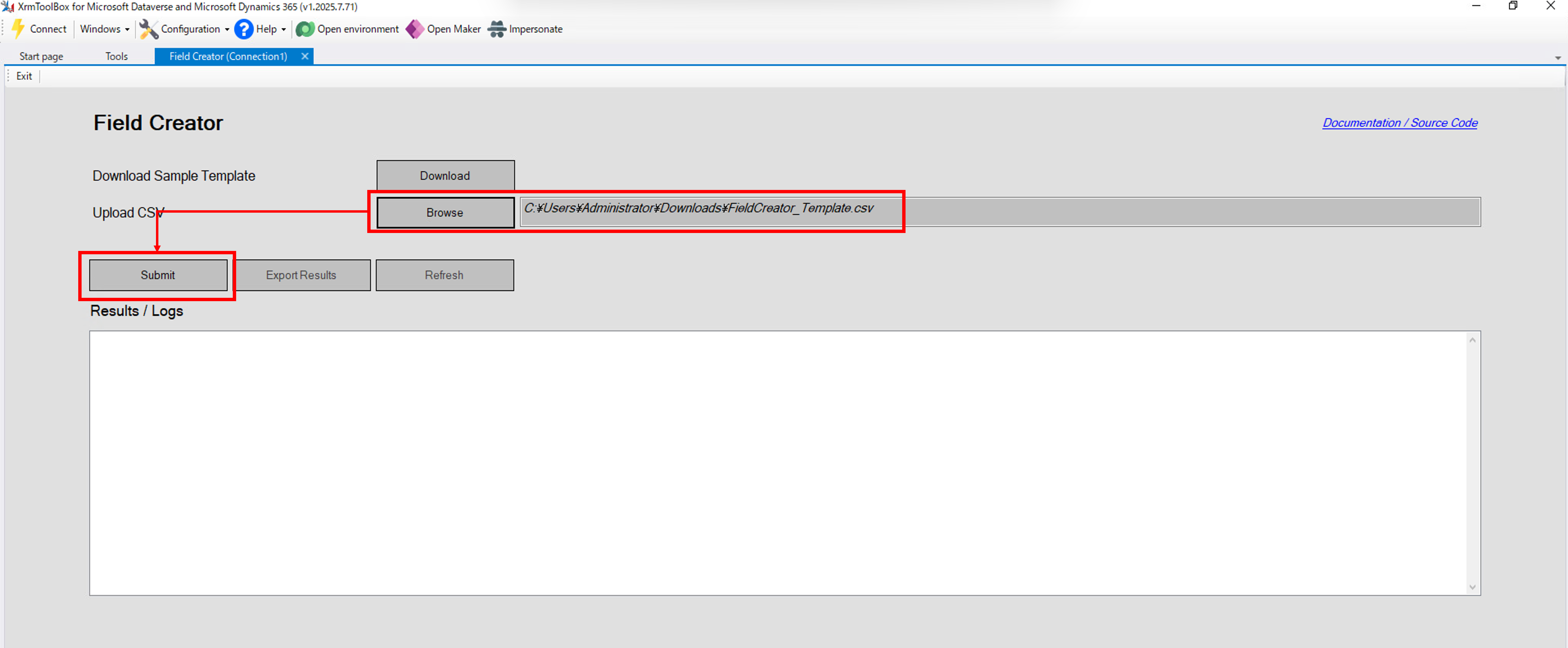1568x648 pixels.
Task: Click the Open environment icon
Action: (x=305, y=29)
